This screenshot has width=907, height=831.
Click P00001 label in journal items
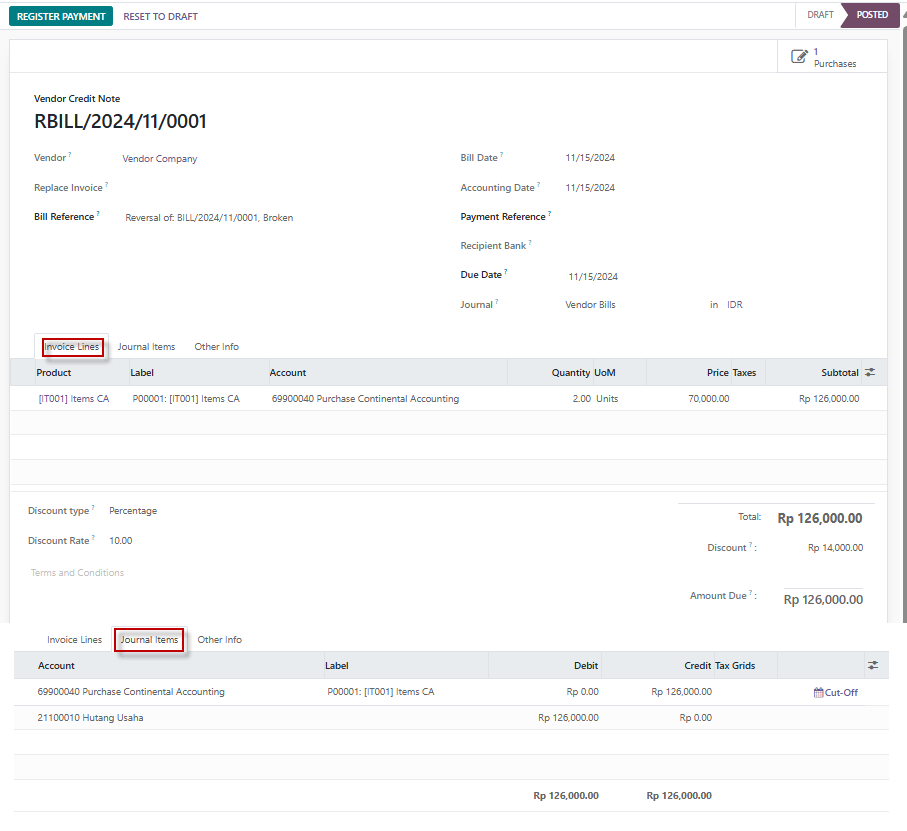[381, 692]
